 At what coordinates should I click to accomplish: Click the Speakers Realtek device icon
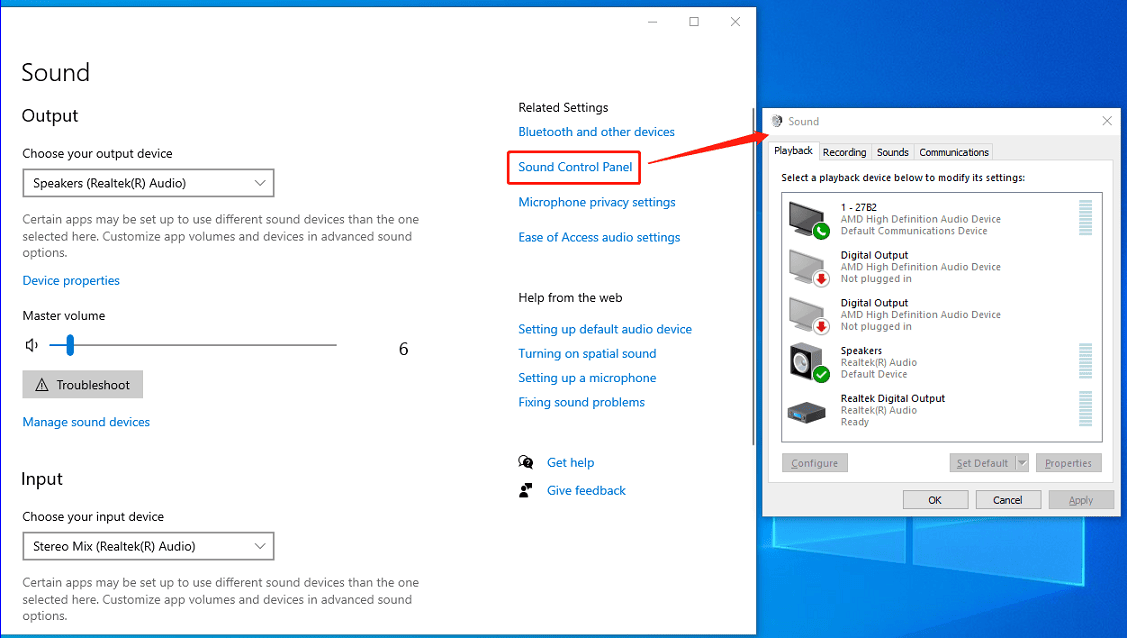point(806,360)
